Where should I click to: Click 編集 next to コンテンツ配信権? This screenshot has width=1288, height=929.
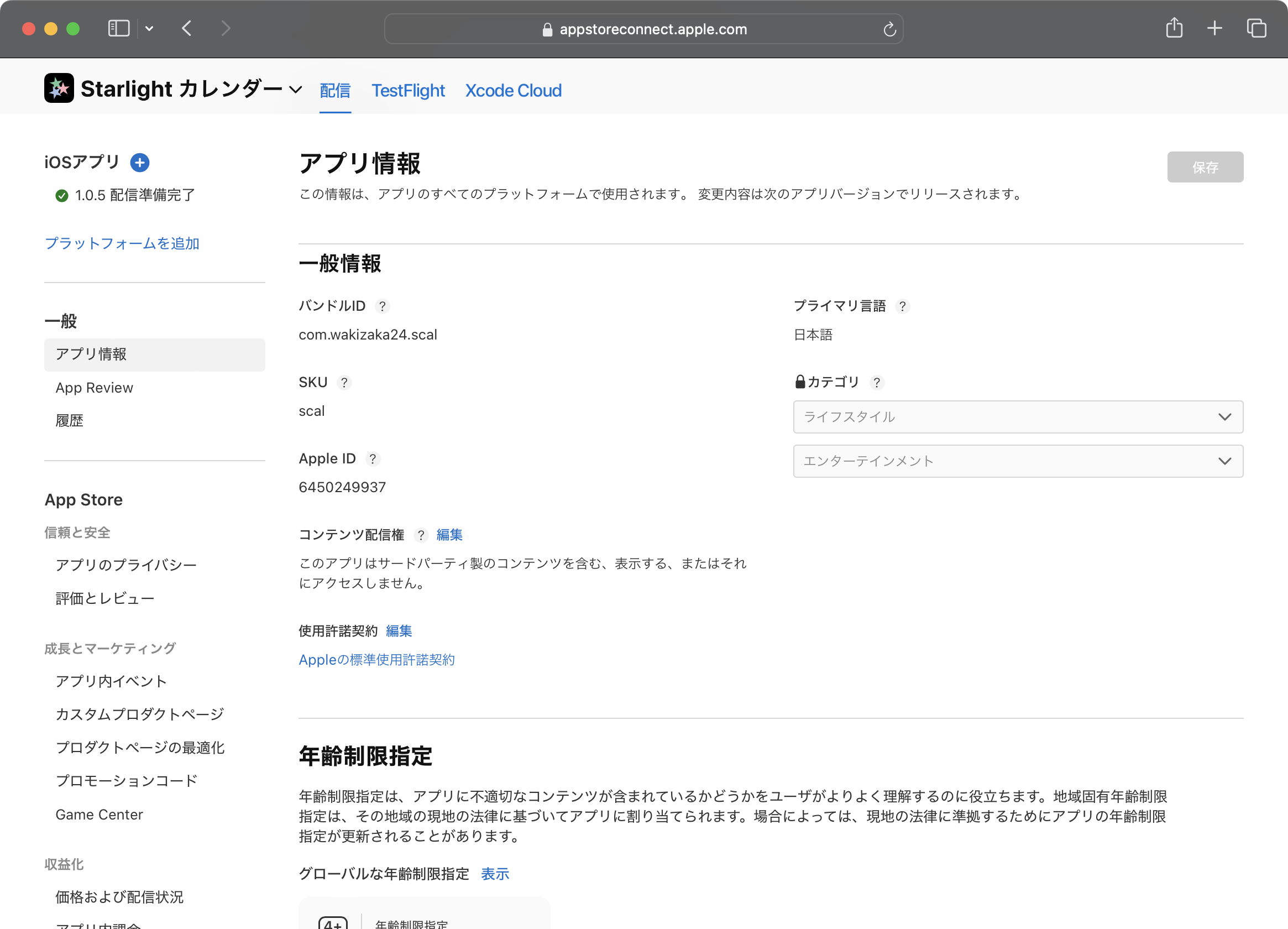[449, 535]
